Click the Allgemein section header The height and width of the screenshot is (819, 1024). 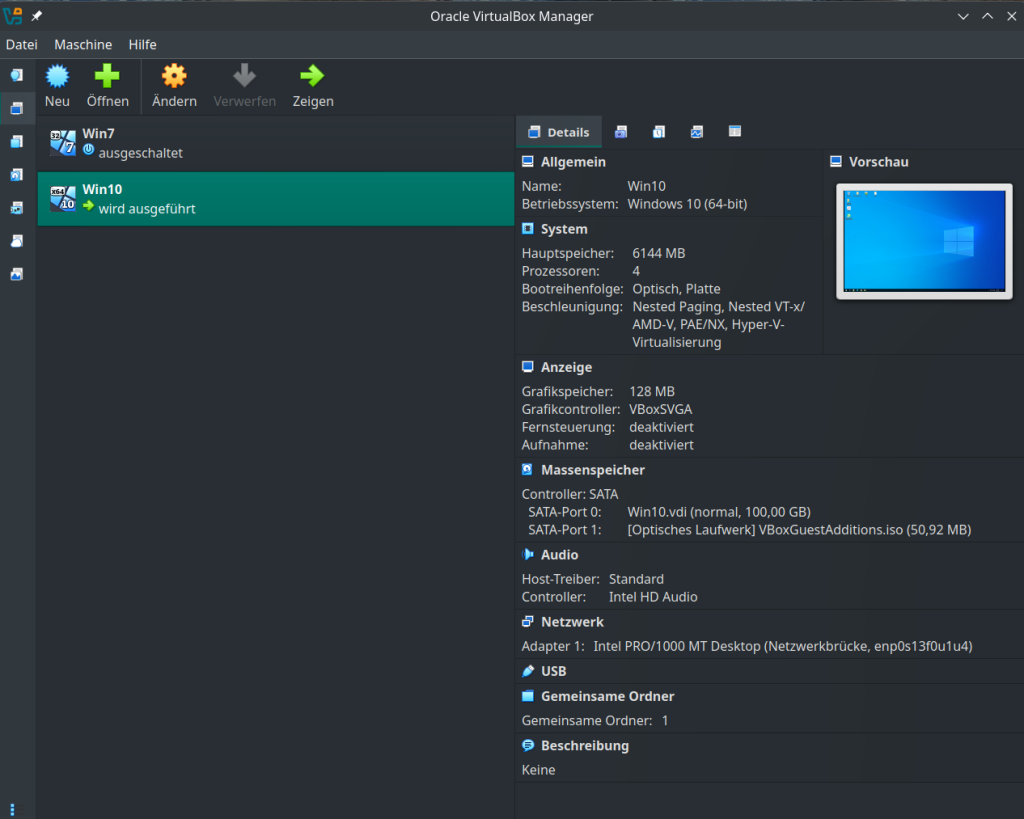point(573,162)
